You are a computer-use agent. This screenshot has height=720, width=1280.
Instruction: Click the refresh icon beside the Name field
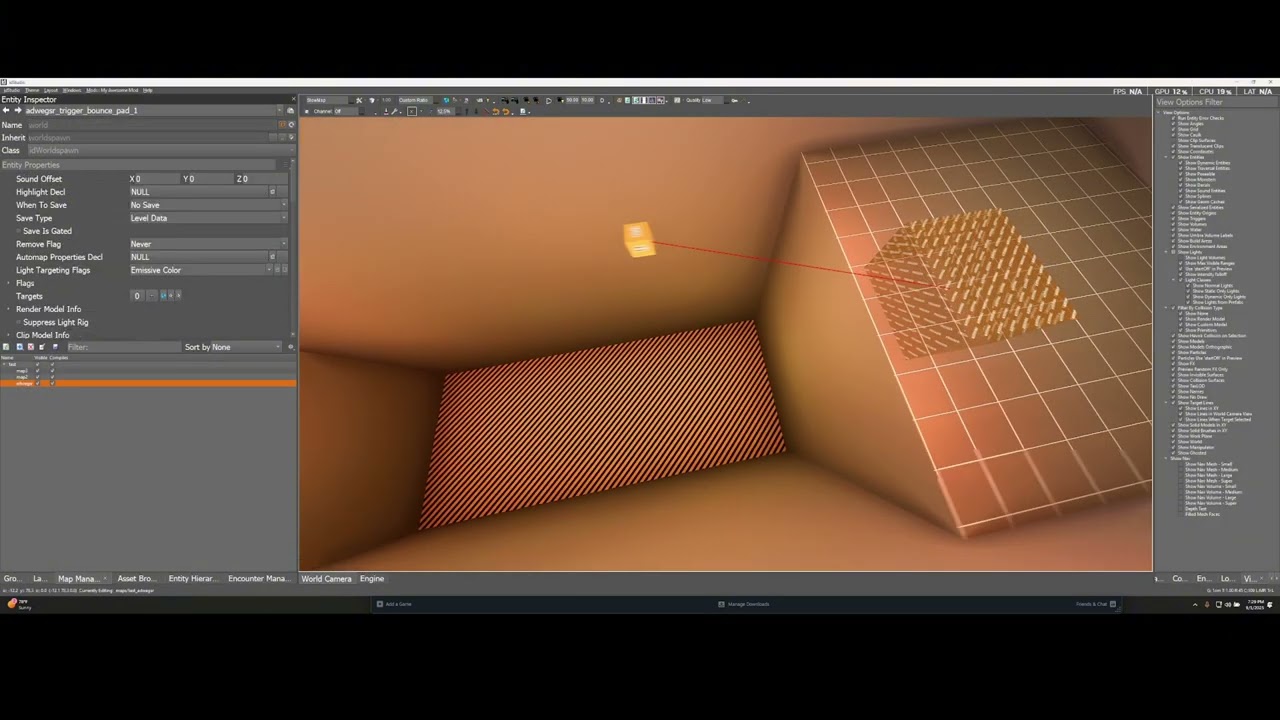(291, 125)
